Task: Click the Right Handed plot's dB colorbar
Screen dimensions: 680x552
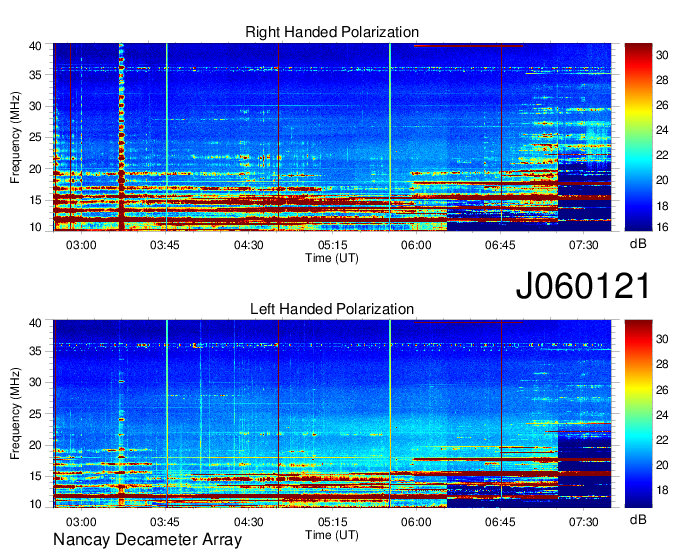Action: coord(638,137)
